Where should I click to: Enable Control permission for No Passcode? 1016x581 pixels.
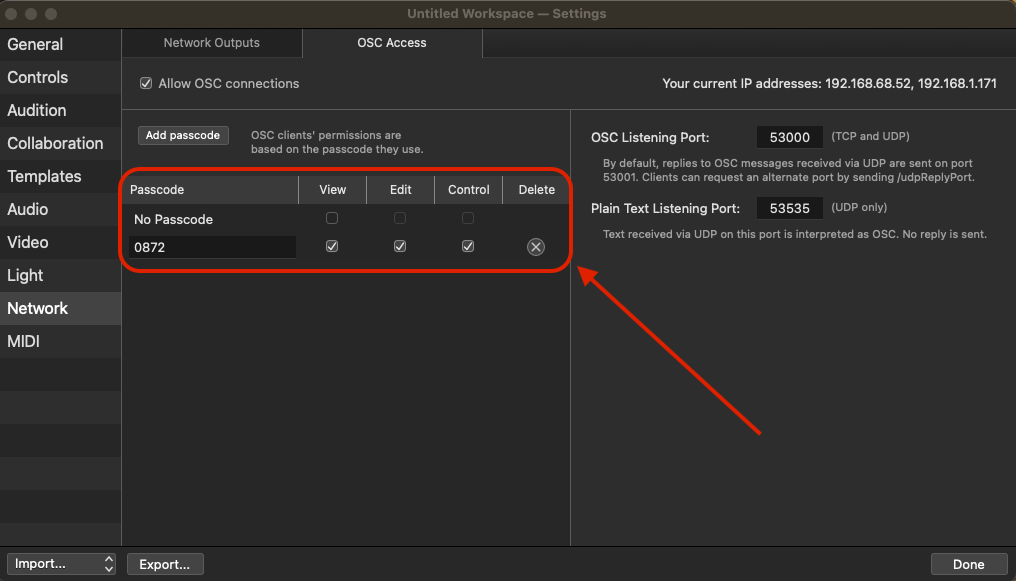point(468,218)
